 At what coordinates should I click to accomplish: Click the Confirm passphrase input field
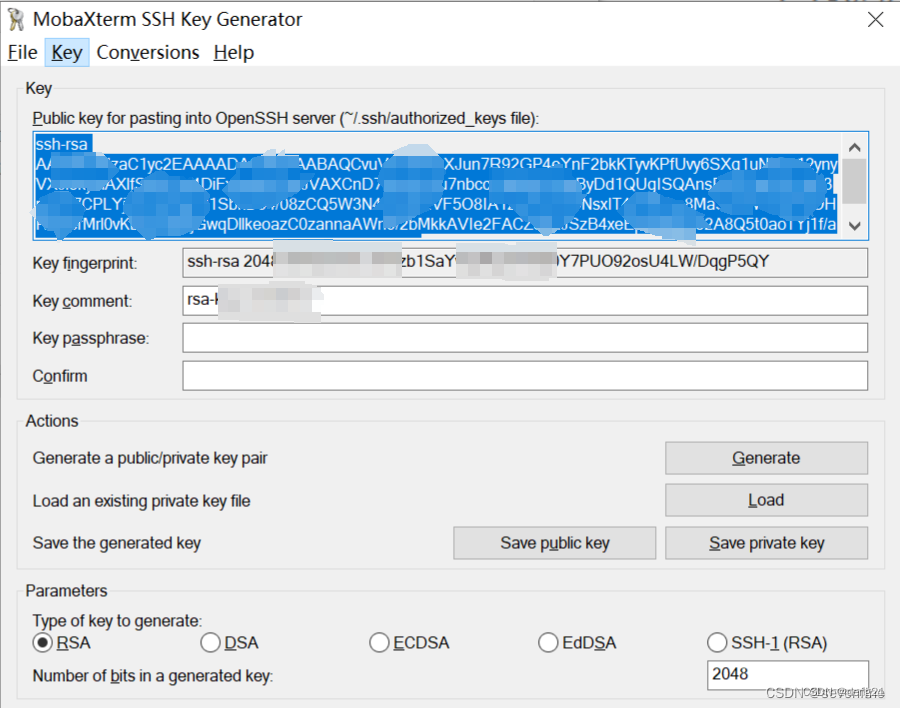coord(525,376)
